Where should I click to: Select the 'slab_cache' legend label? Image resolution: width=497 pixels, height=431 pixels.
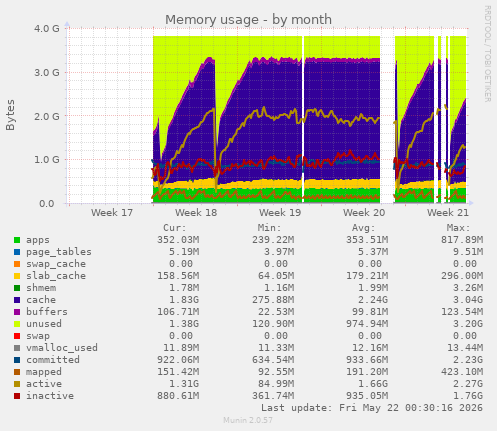click(x=56, y=276)
